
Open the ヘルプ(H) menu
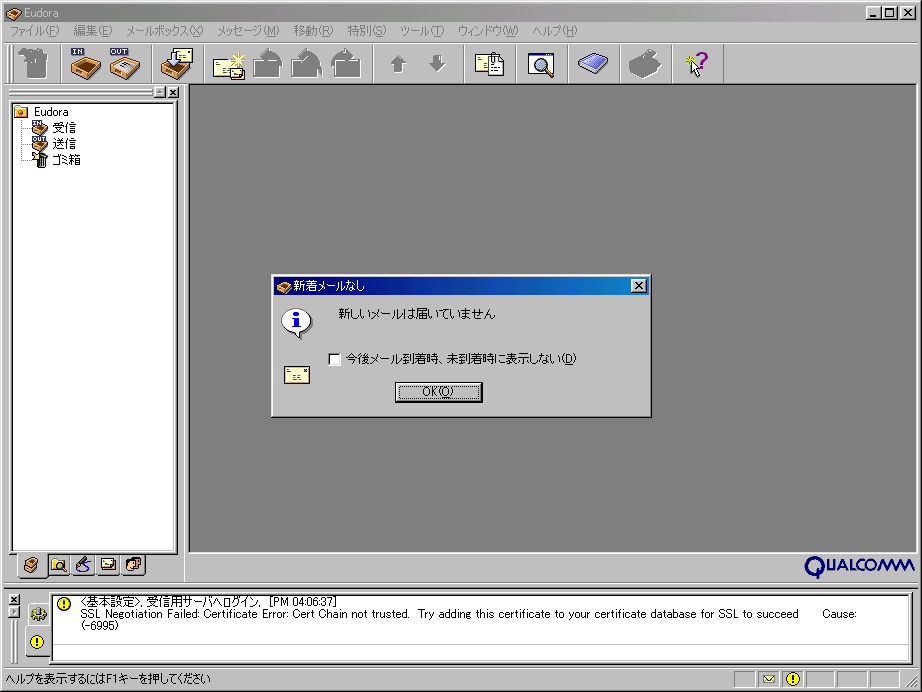pos(554,31)
